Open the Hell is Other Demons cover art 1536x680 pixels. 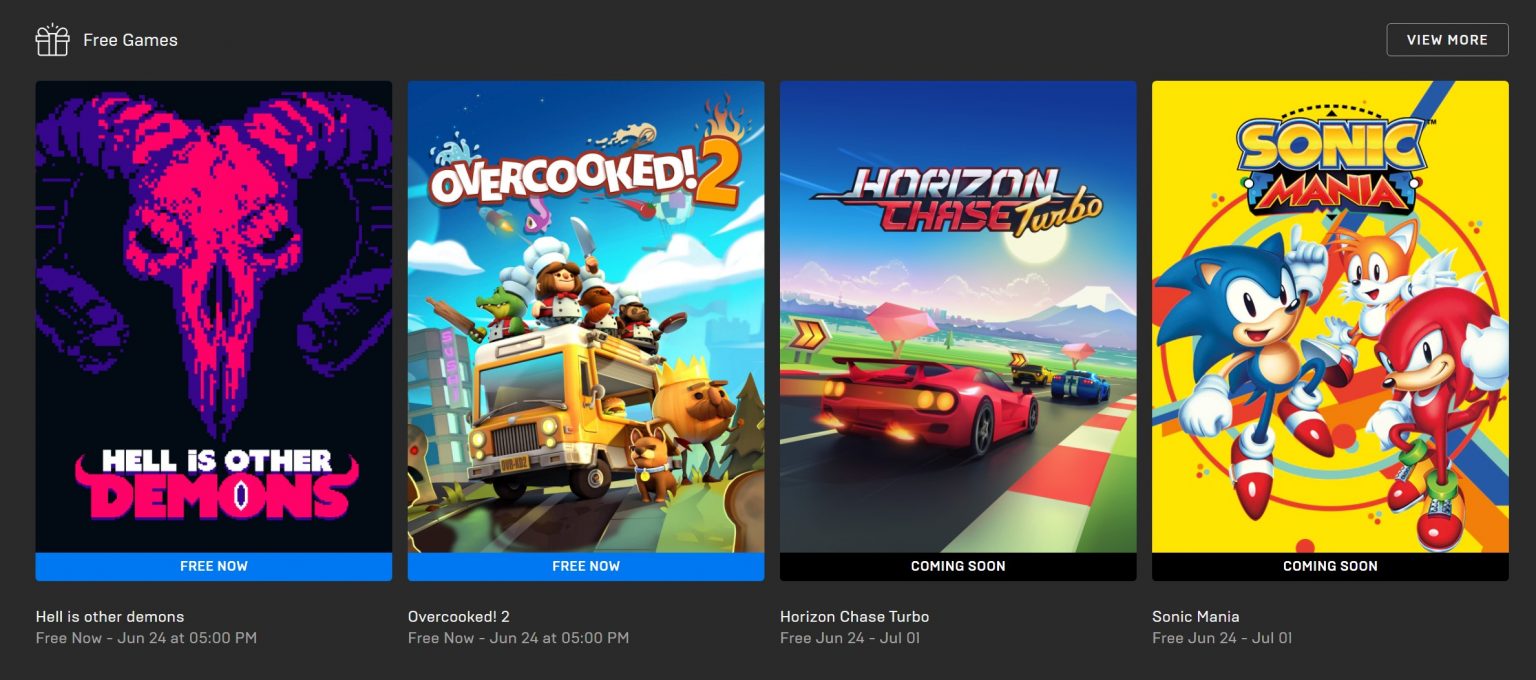pos(214,316)
